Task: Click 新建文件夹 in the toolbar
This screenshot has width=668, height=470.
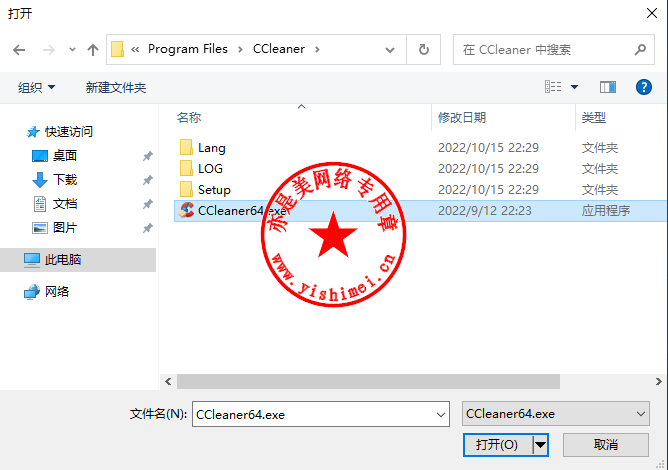Action: click(x=116, y=88)
